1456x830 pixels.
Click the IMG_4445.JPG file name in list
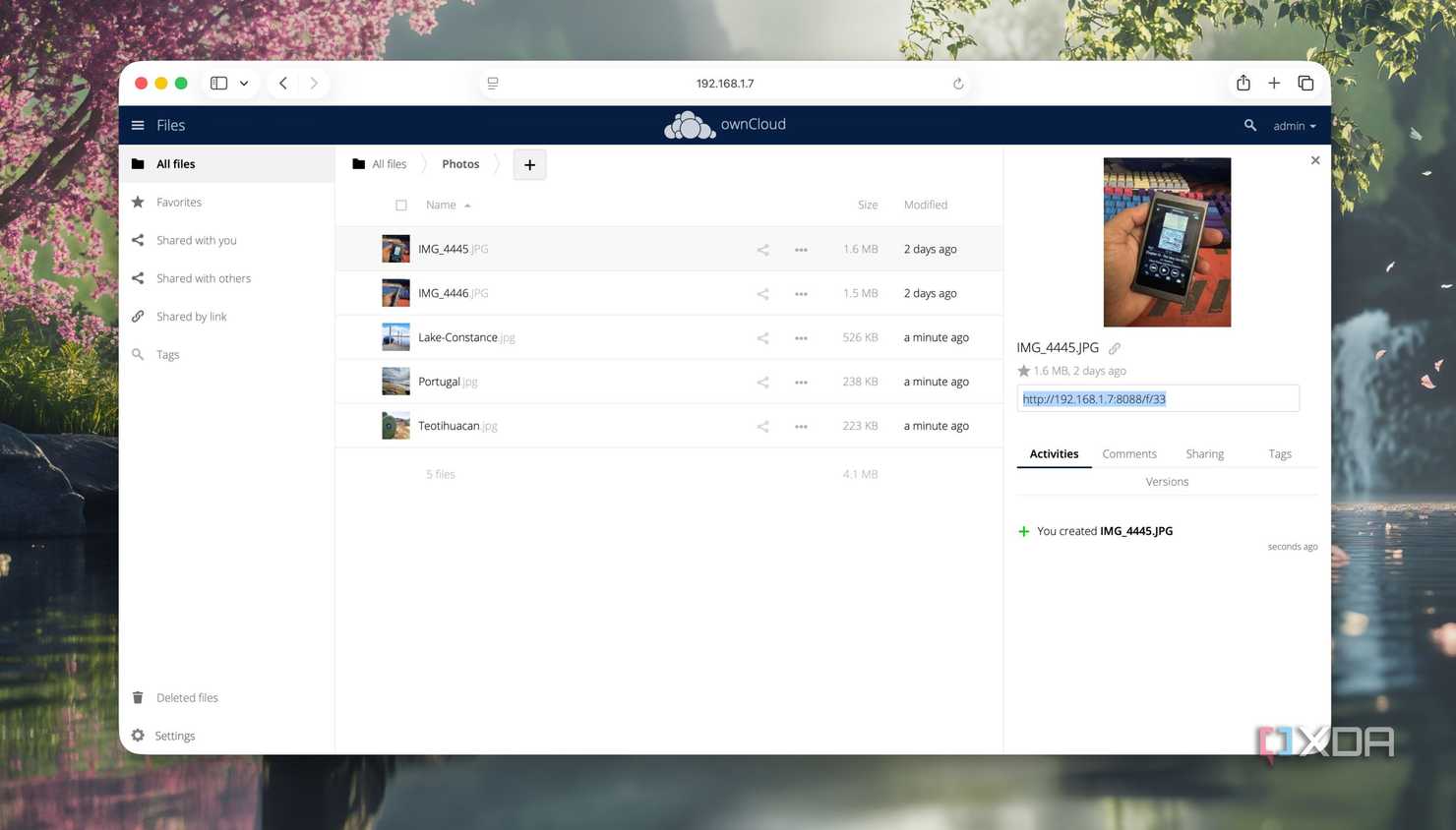point(454,249)
